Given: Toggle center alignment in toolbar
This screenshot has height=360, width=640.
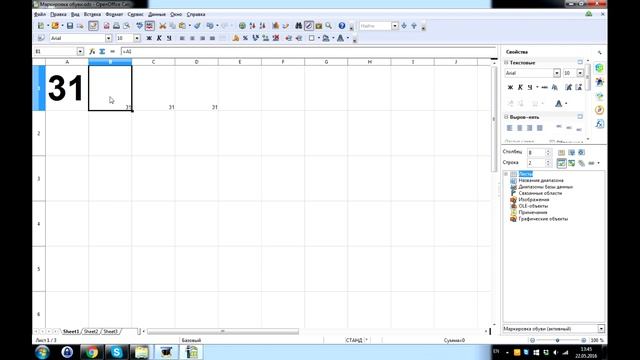Looking at the screenshot, I should pyautogui.click(x=192, y=38).
